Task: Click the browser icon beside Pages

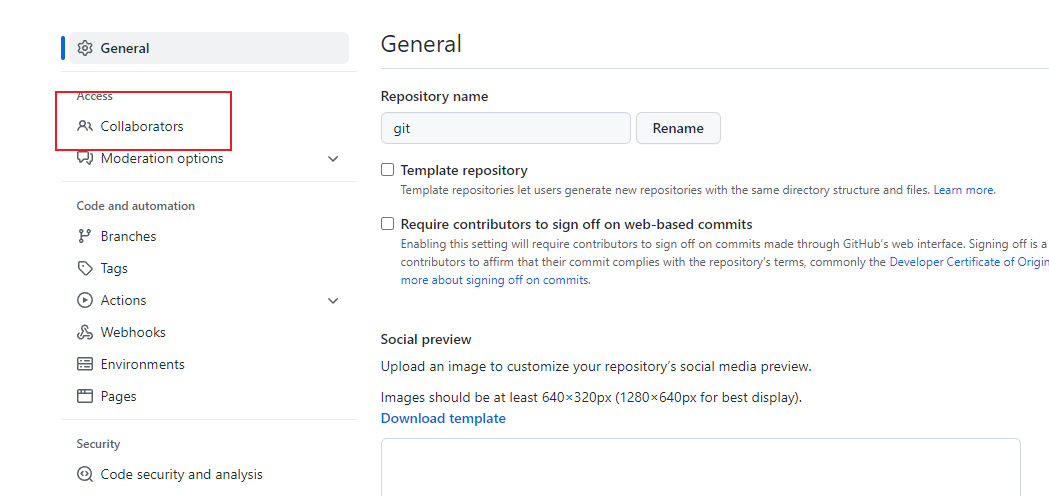Action: [x=84, y=396]
